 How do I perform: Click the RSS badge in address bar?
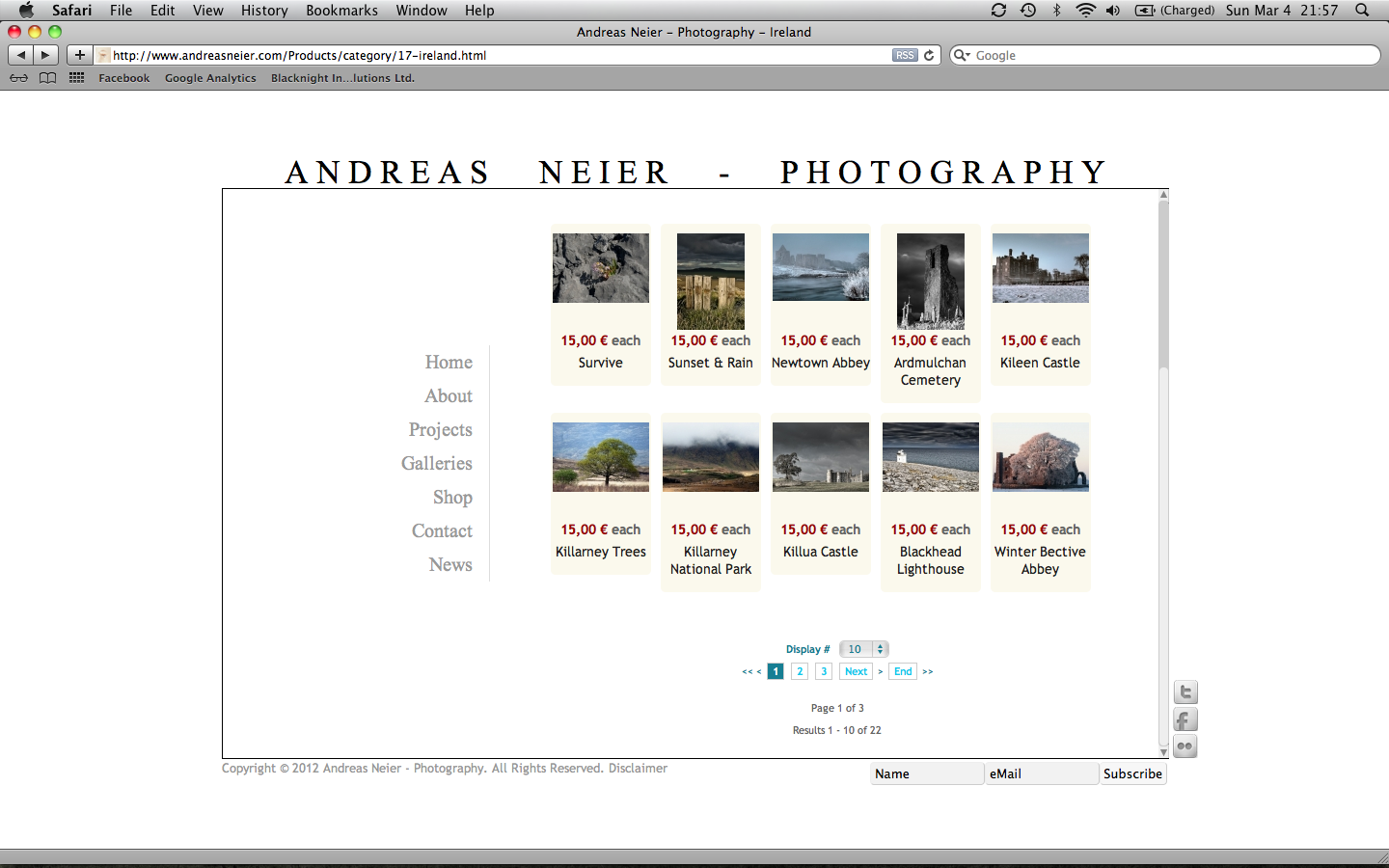(x=905, y=55)
